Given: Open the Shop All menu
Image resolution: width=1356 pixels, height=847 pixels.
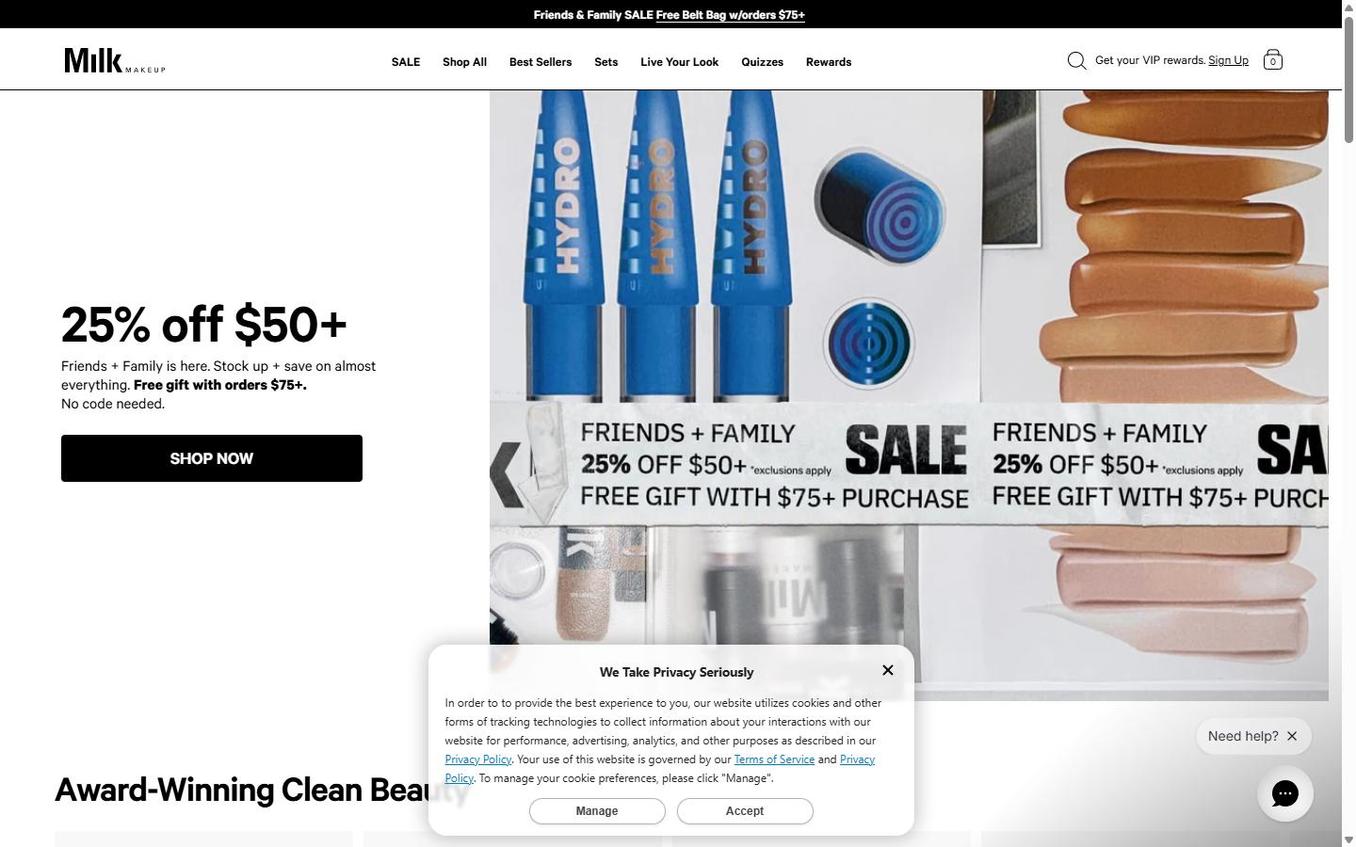Looking at the screenshot, I should pyautogui.click(x=465, y=62).
